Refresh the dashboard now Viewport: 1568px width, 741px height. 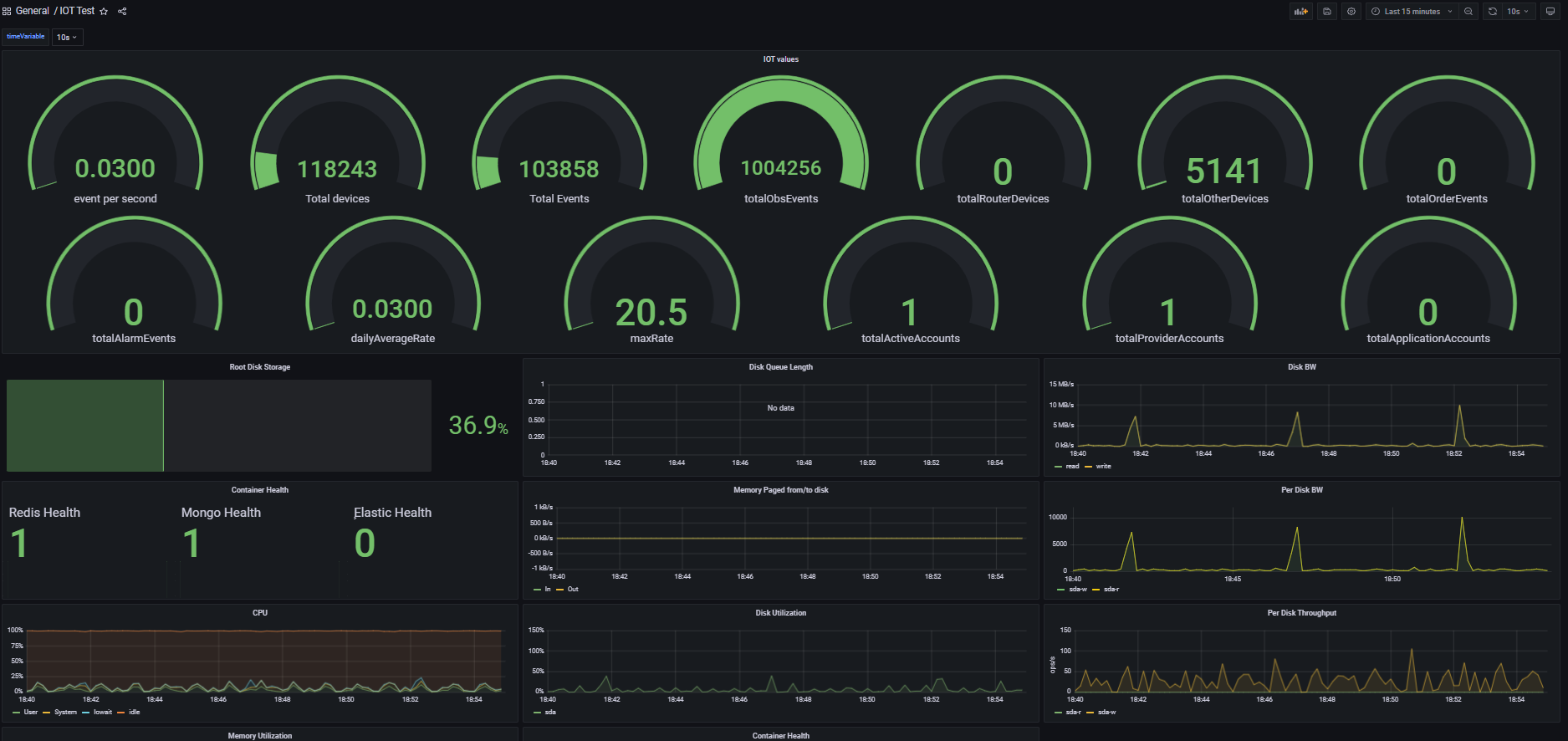(x=1493, y=12)
